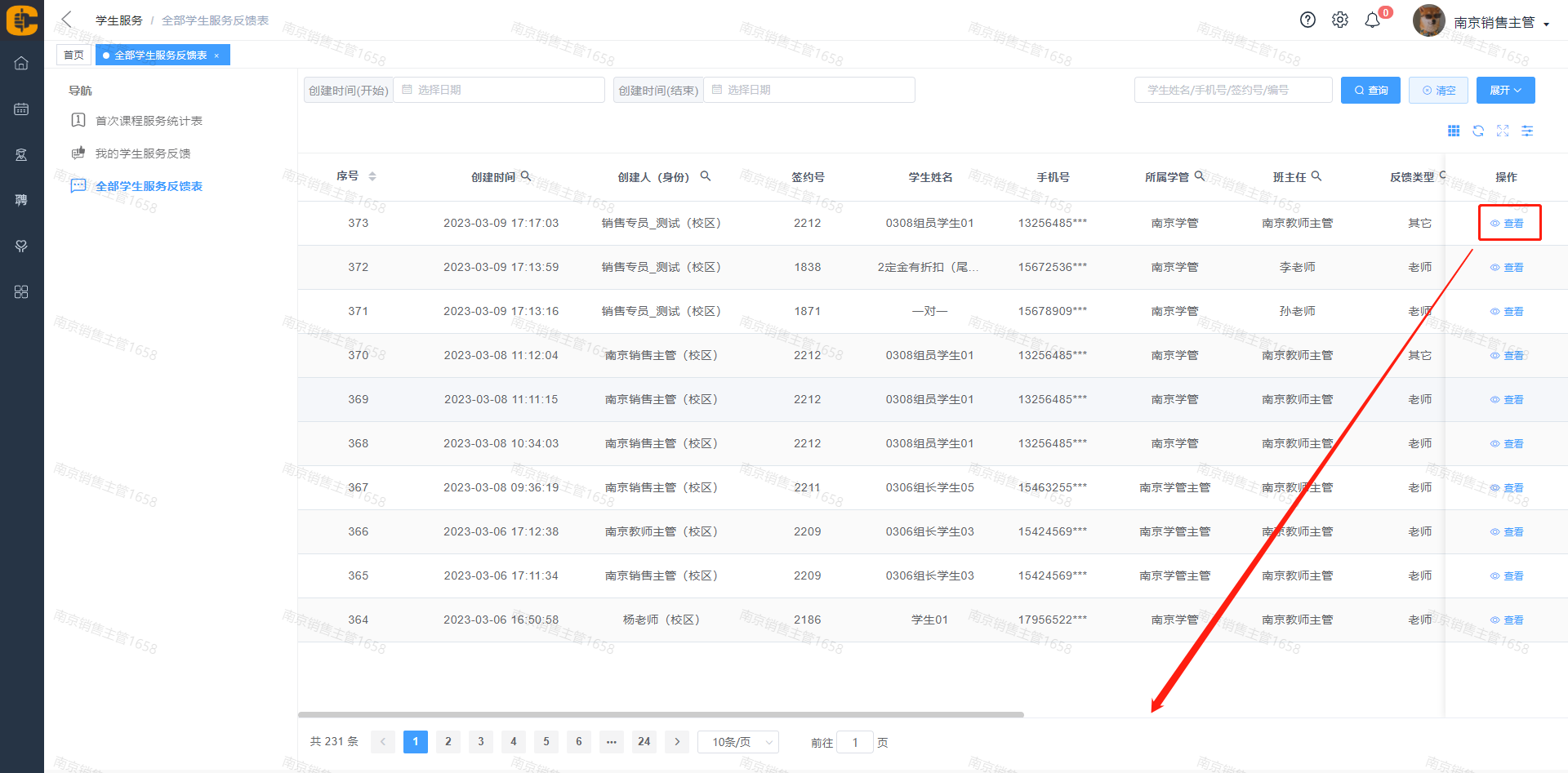Toggle fullscreen table icon
The height and width of the screenshot is (773, 1568).
1503,131
